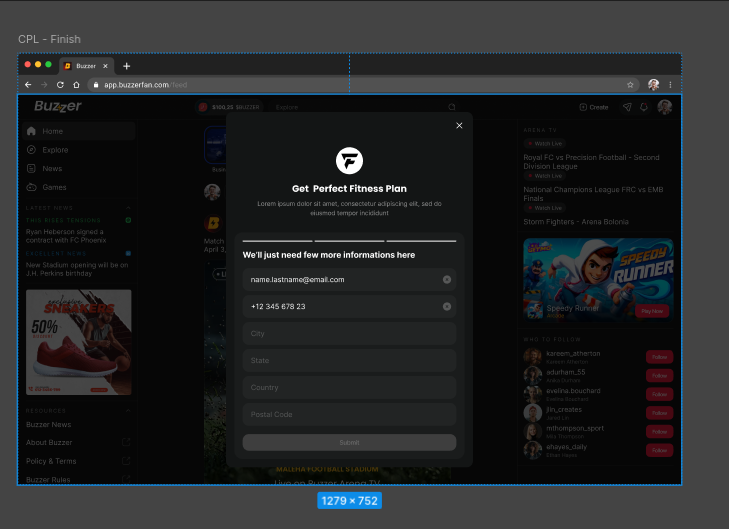Open Storm Fighters - Arena Bolonia
This screenshot has height=529, width=729.
pos(576,222)
